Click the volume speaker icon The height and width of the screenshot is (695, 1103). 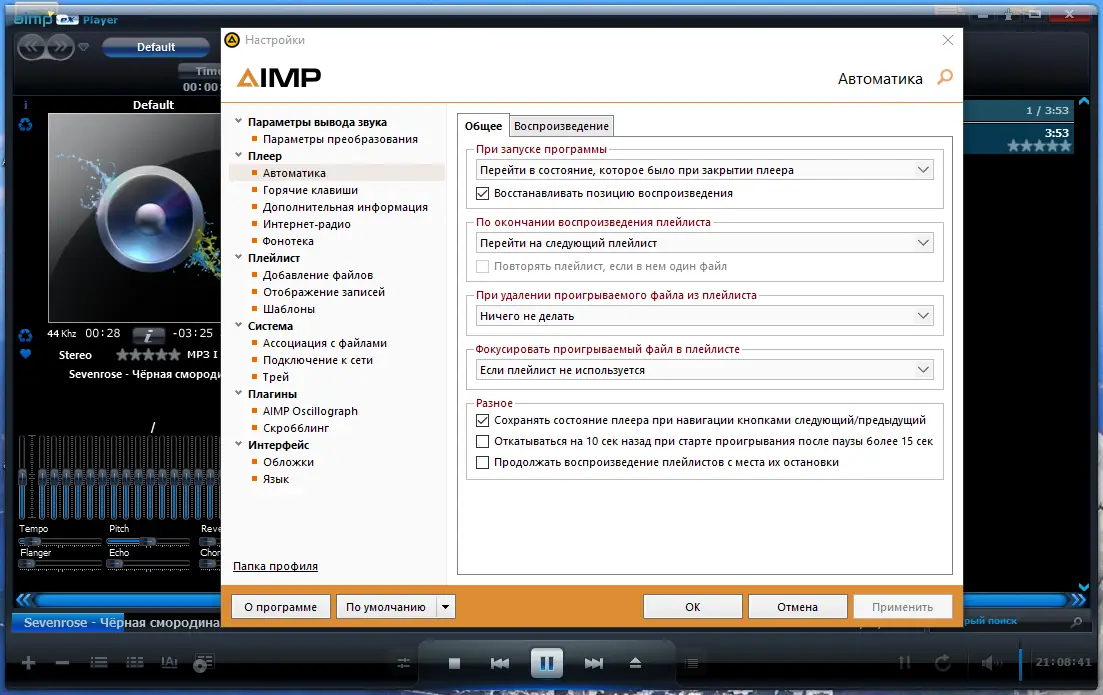(x=990, y=662)
